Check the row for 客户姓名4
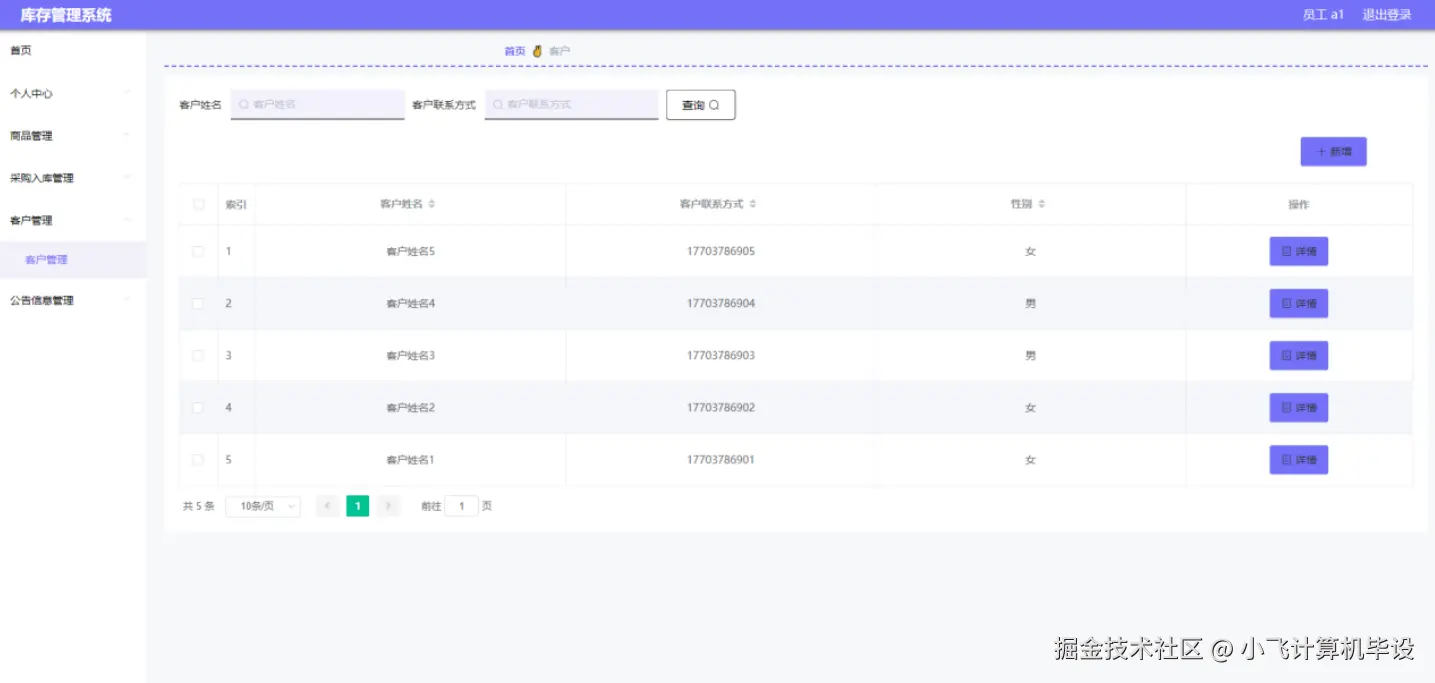1435x683 pixels. [x=198, y=304]
